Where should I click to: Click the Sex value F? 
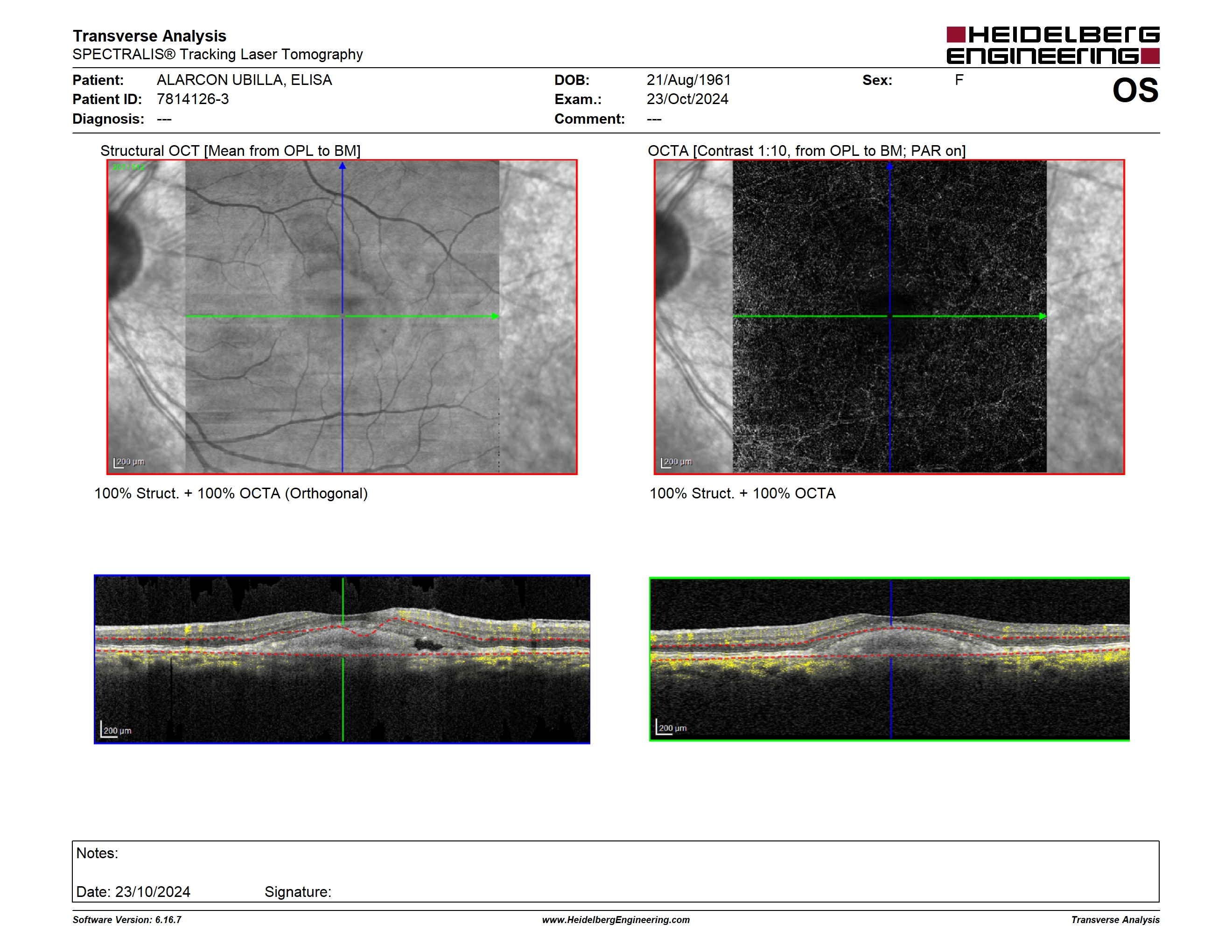[x=959, y=80]
